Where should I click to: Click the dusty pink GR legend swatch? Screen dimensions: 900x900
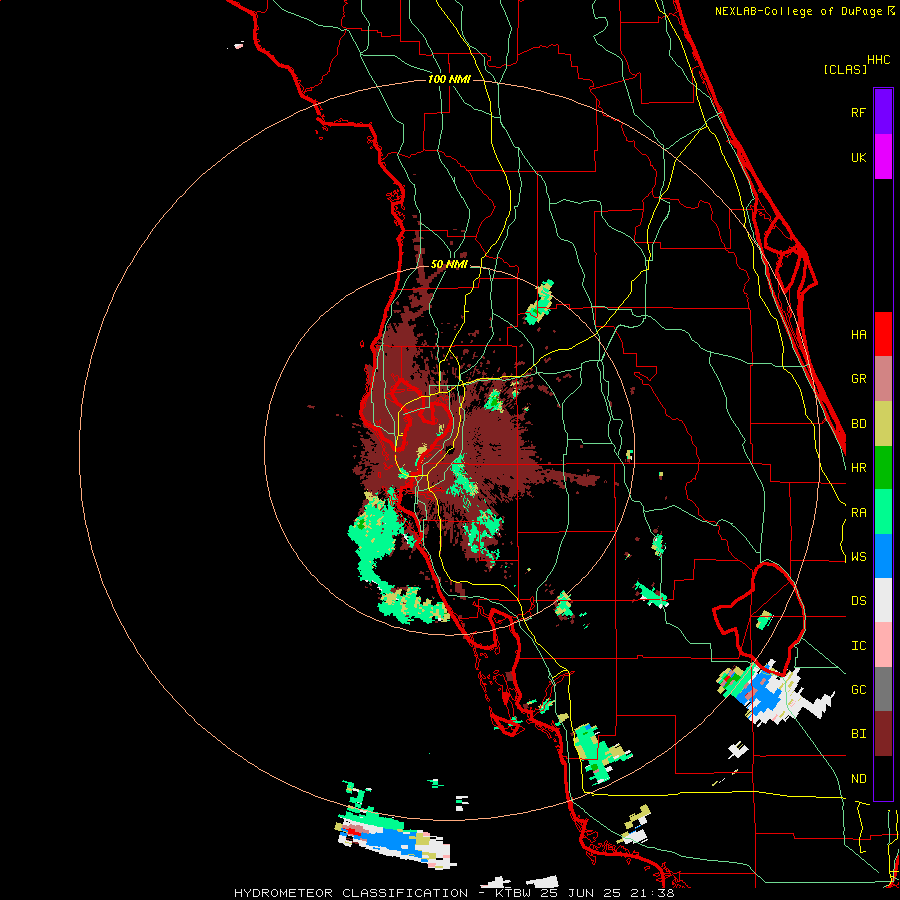pyautogui.click(x=883, y=379)
